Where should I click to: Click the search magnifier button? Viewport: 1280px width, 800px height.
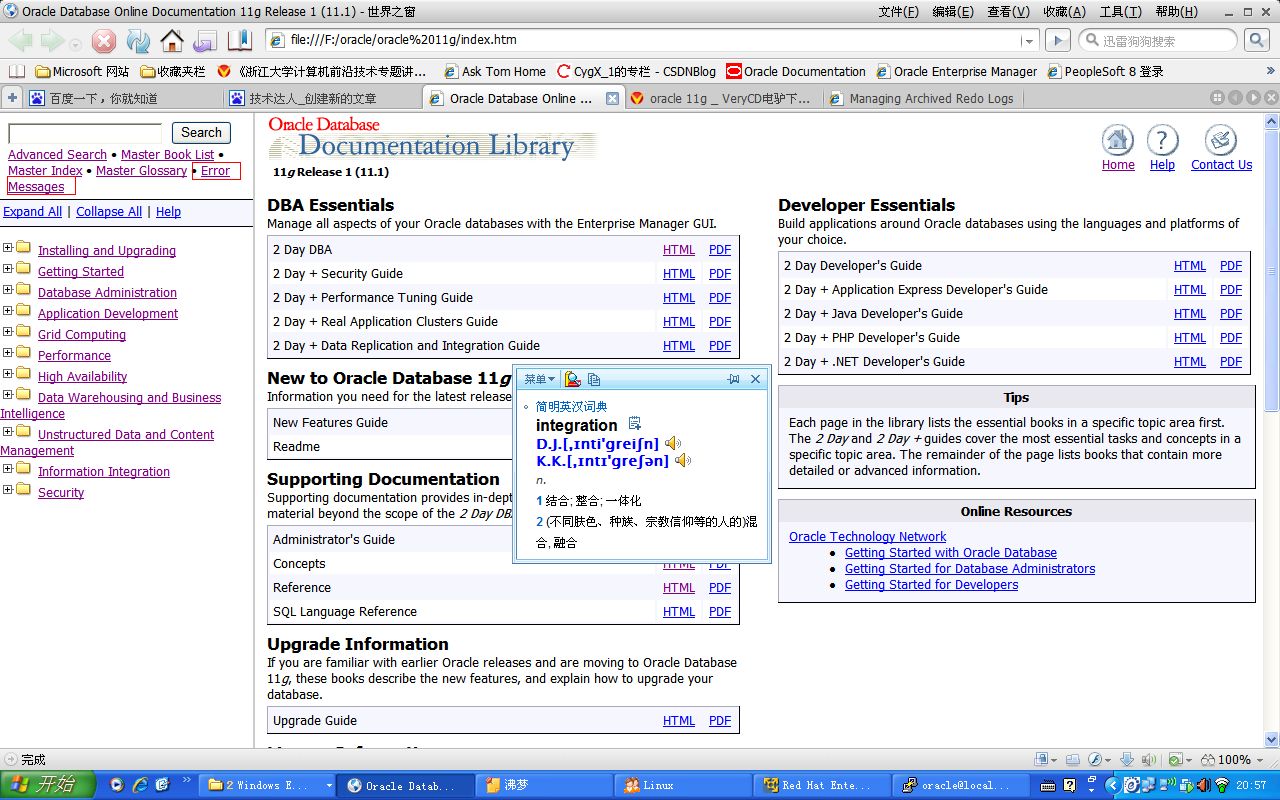[1257, 40]
